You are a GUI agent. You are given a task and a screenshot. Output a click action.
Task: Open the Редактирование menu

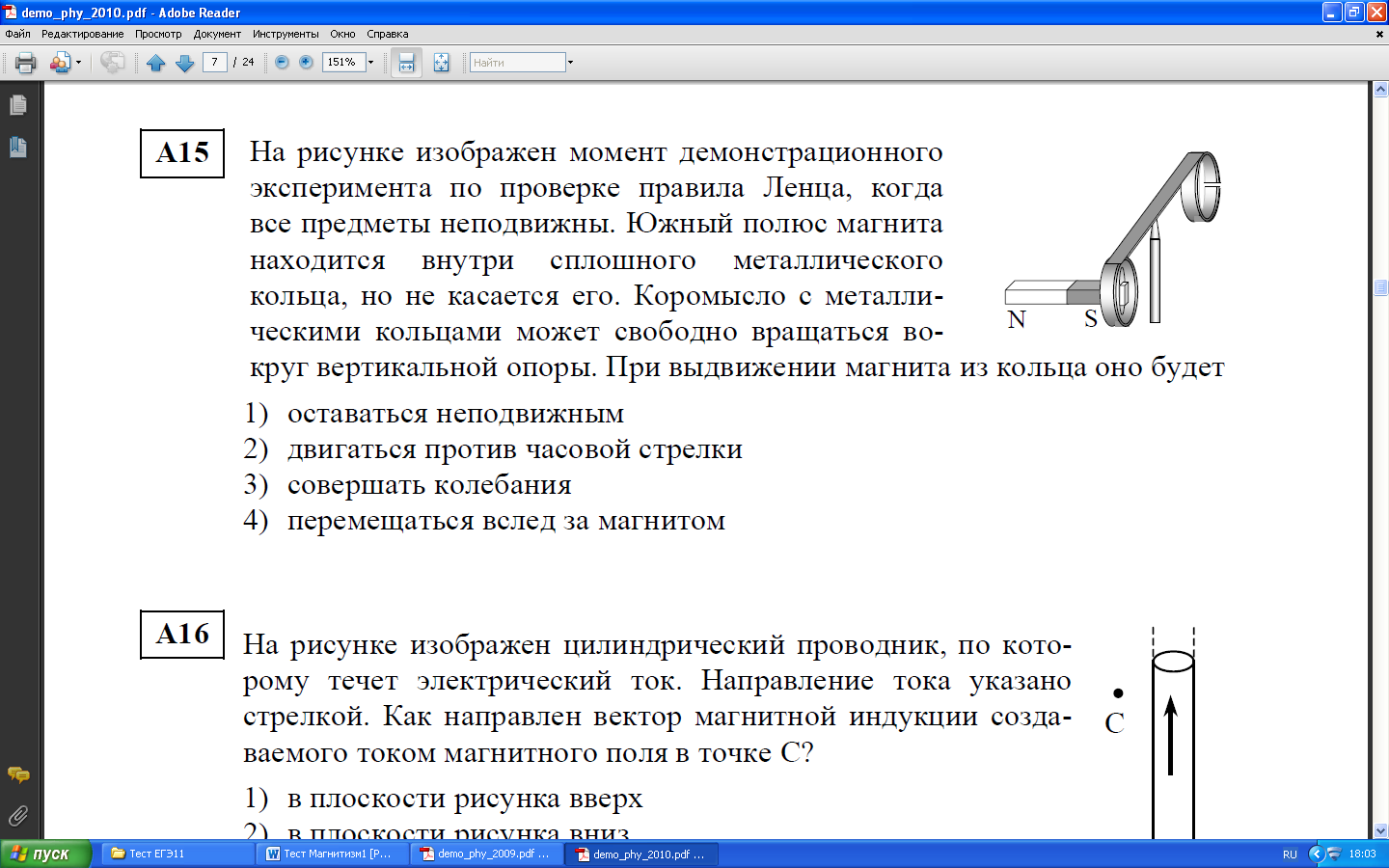tap(82, 34)
